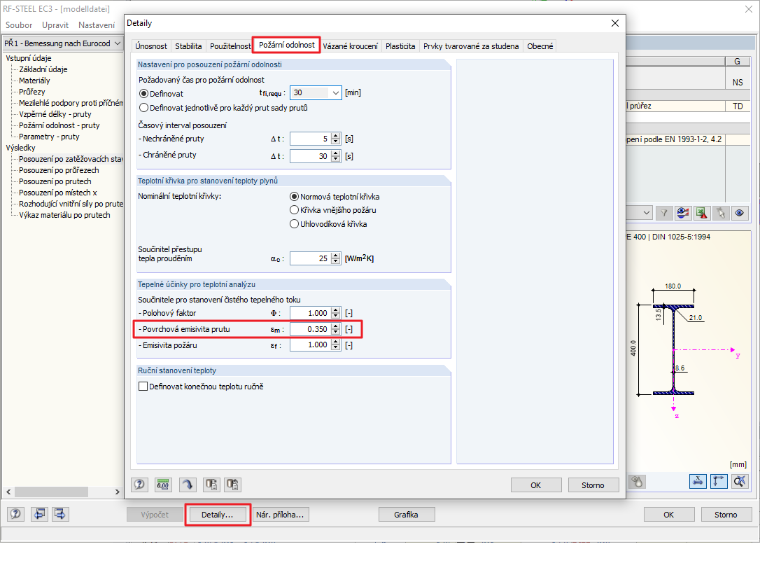Screen dimensions: 760x570
Task: Click the units and decimals icon (0.00)
Action: (163, 484)
